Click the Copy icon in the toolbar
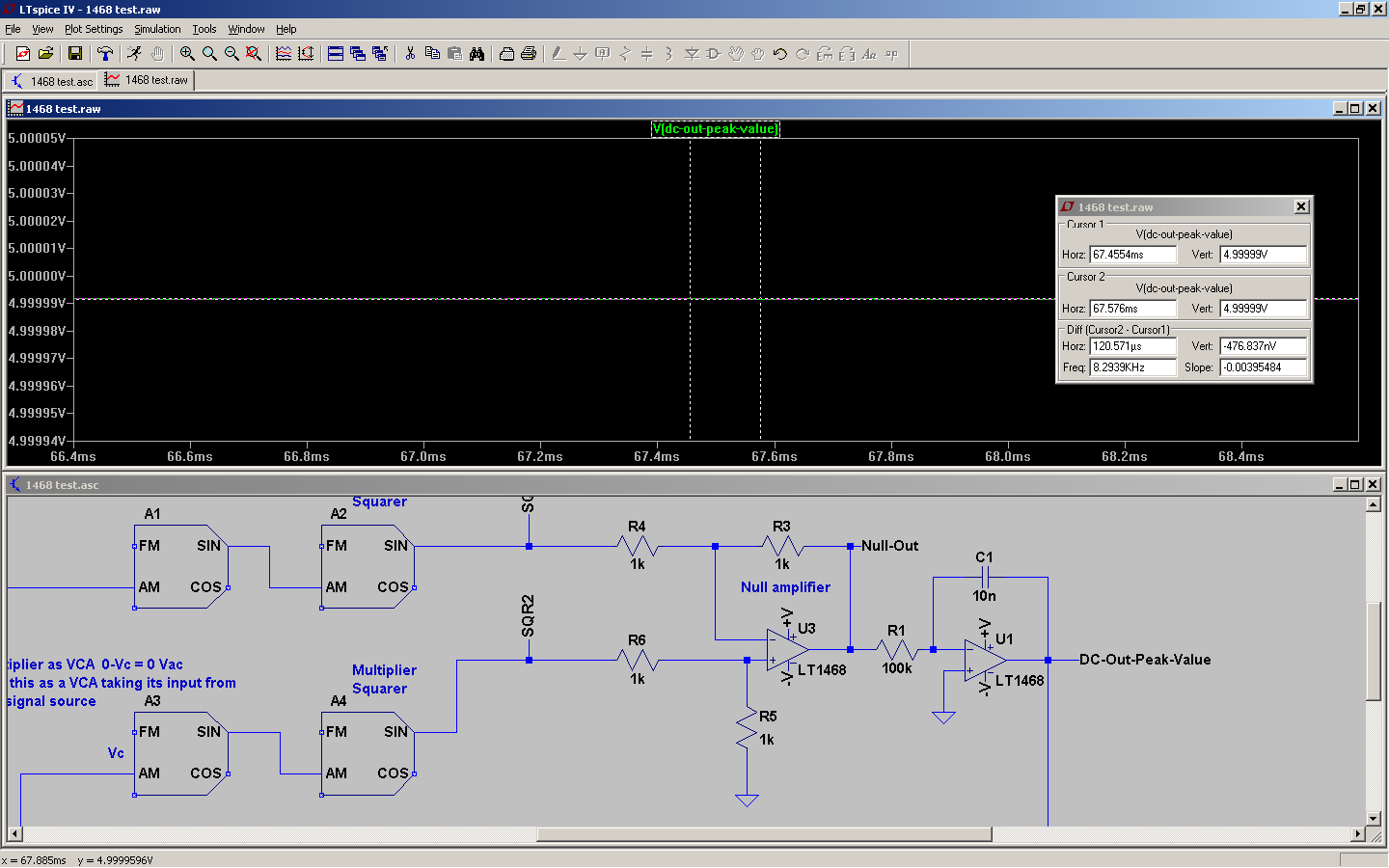The image size is (1389, 868). coord(432,54)
